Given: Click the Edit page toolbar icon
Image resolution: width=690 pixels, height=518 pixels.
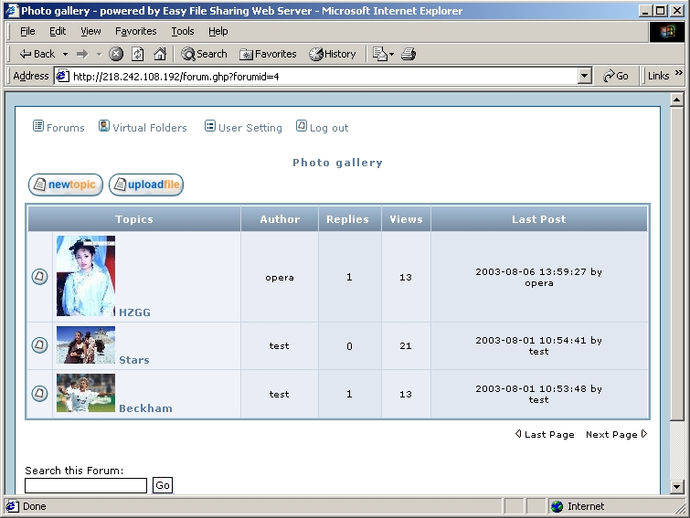Looking at the screenshot, I should click(x=380, y=54).
